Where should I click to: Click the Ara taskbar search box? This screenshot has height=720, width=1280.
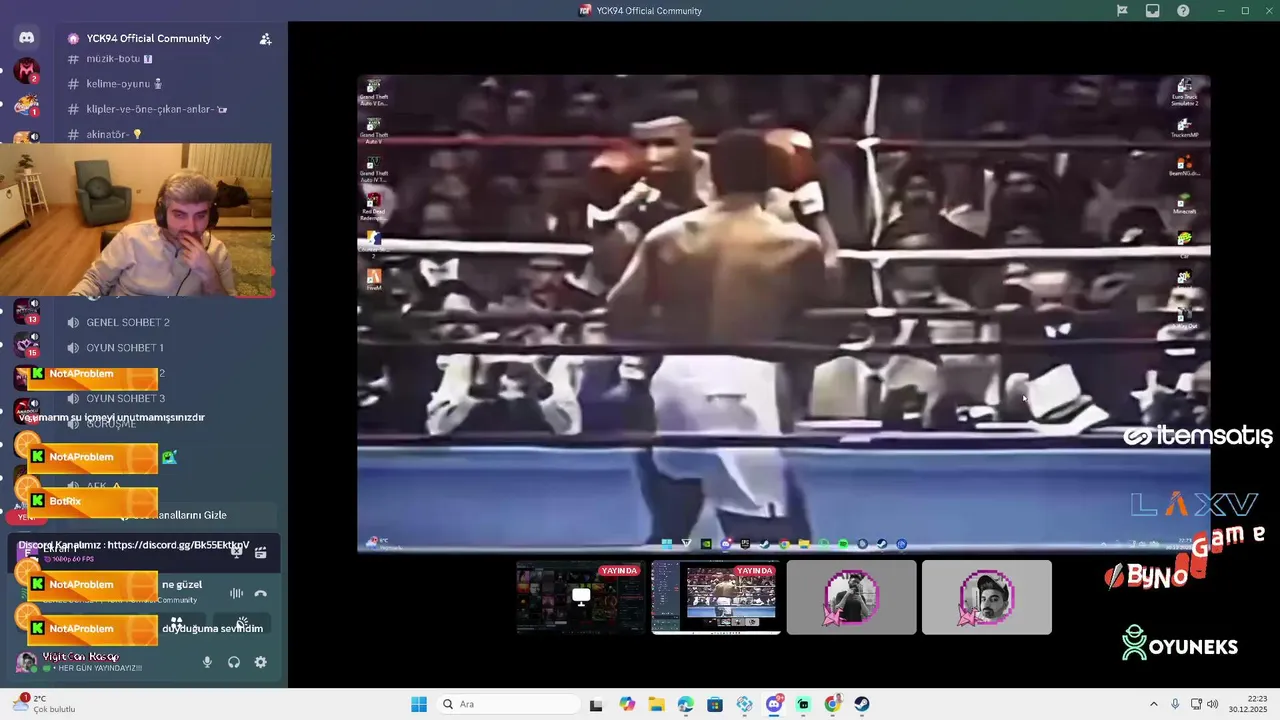coord(507,704)
